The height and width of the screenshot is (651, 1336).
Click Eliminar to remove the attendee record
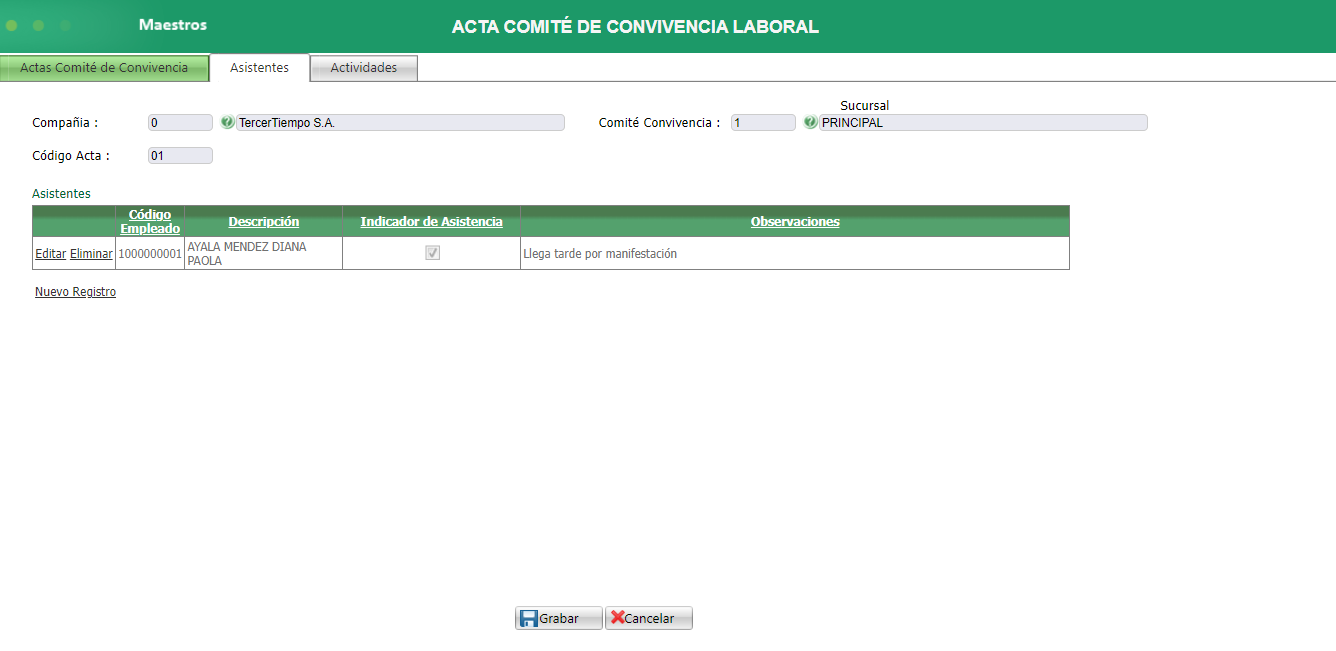click(x=91, y=253)
